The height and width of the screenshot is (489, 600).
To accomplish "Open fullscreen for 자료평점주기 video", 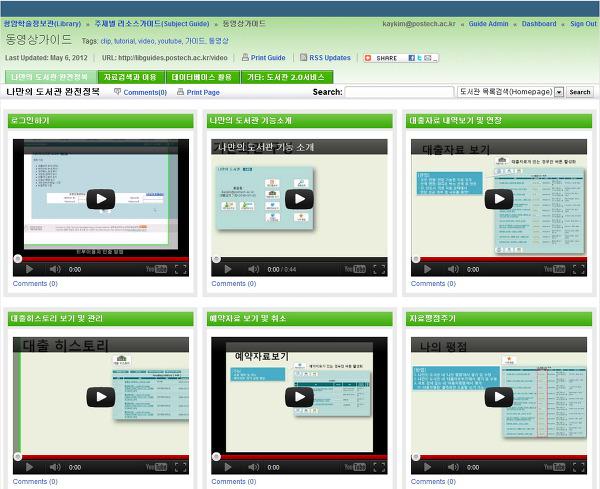I will (x=579, y=467).
